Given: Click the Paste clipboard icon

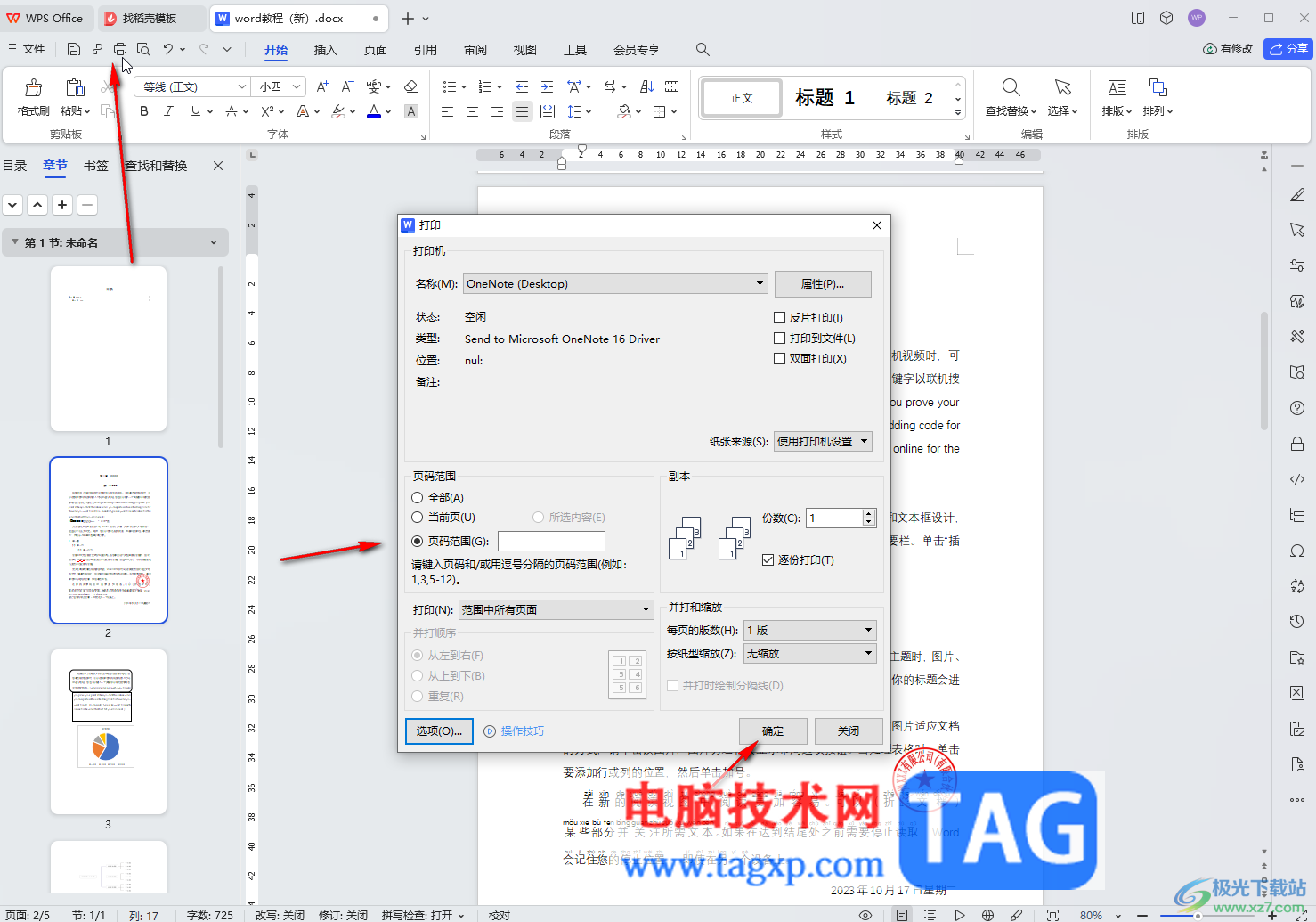Looking at the screenshot, I should click(x=75, y=87).
